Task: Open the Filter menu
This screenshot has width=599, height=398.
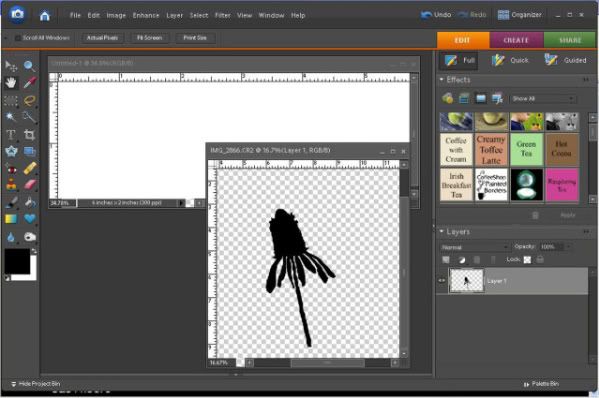Action: (x=222, y=15)
